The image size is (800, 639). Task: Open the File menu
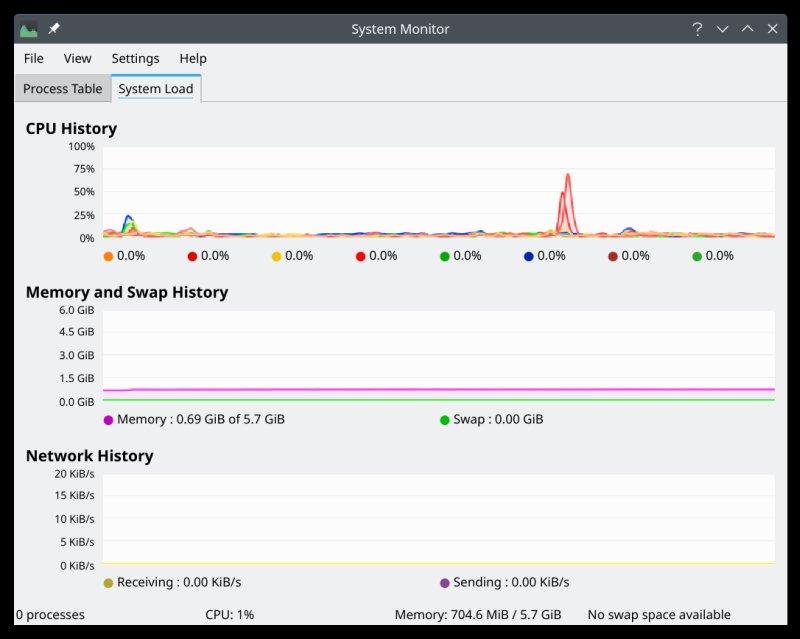[x=34, y=58]
